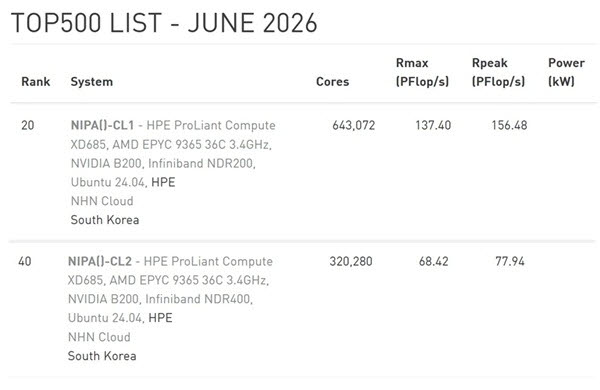Select the TOP500 LIST - JUNE 2026 heading
The width and height of the screenshot is (600, 390).
pos(164,23)
